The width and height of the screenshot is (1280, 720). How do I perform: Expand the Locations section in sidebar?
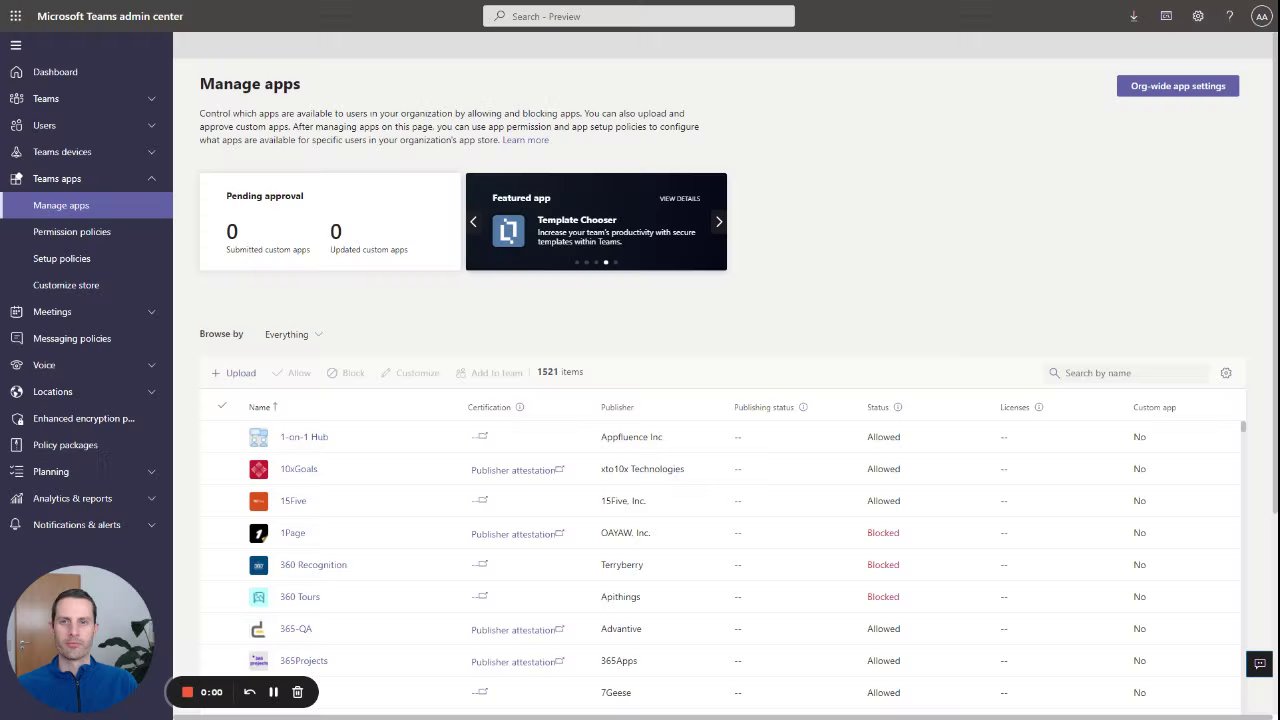pyautogui.click(x=152, y=392)
